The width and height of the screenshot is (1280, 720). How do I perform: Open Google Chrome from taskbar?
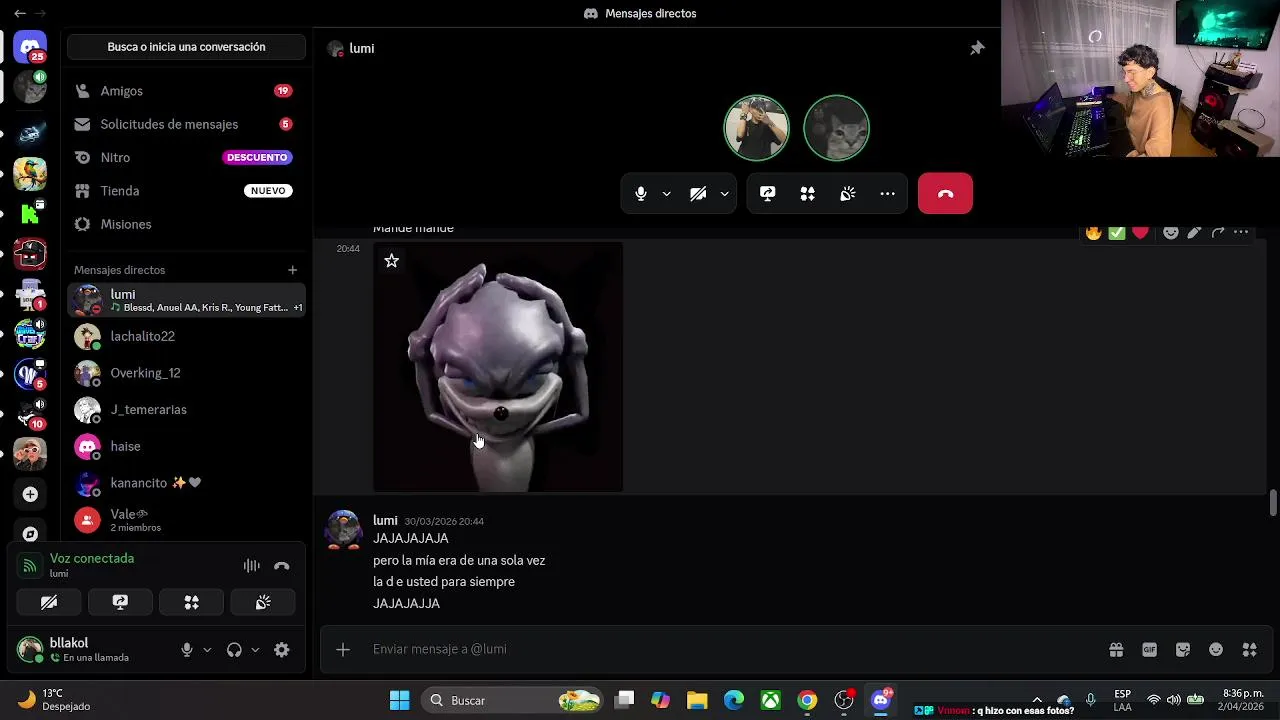point(807,700)
